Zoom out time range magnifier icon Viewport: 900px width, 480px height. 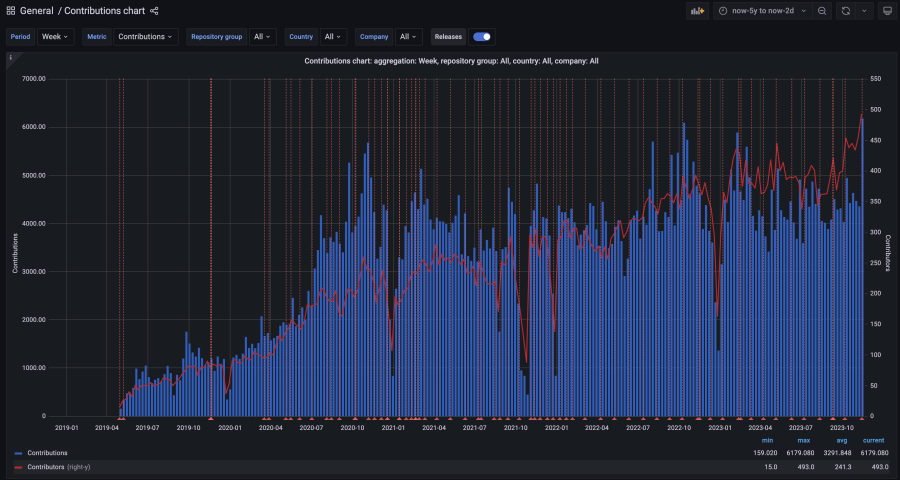click(x=821, y=11)
